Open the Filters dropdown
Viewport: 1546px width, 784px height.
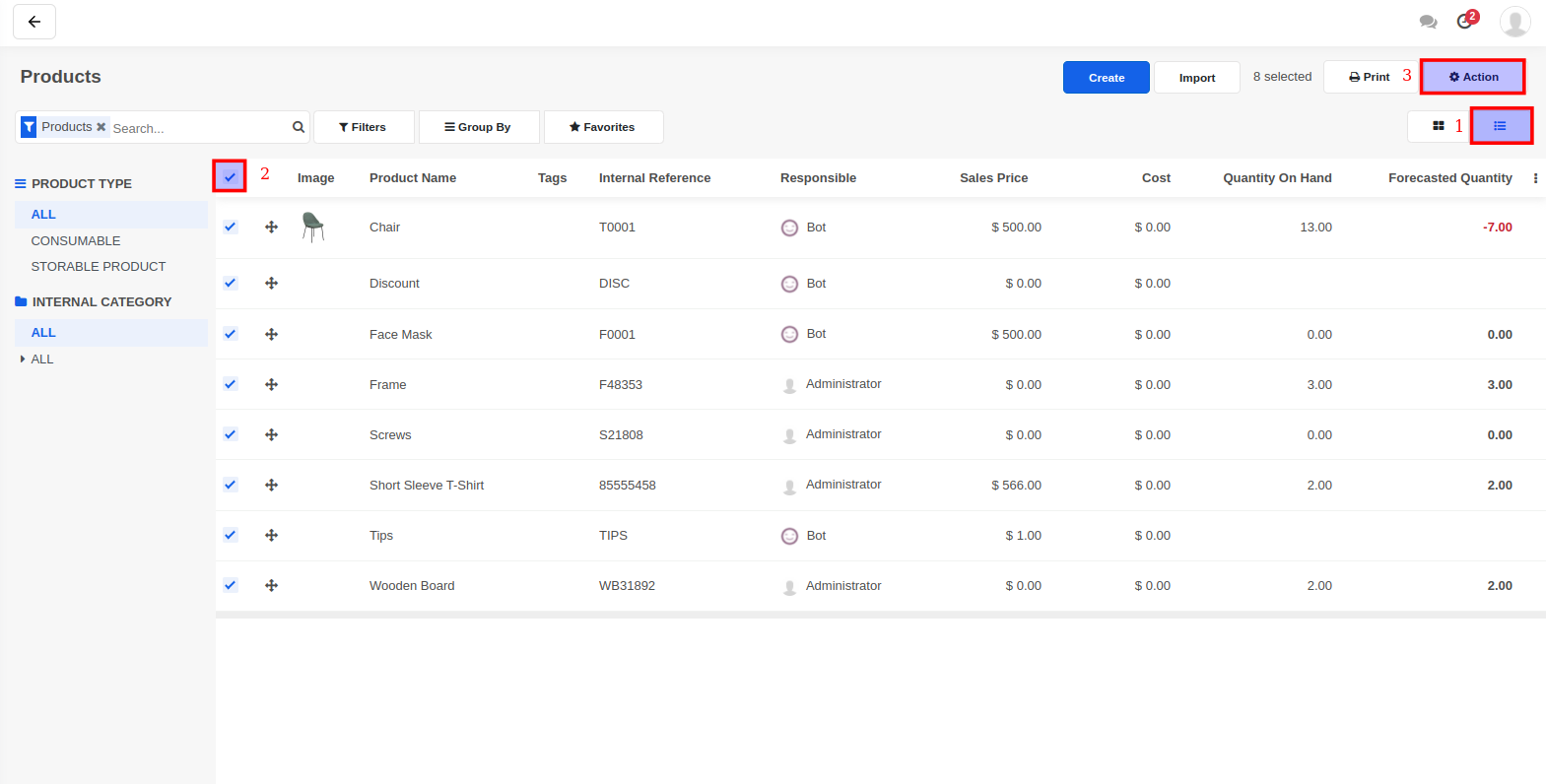364,127
